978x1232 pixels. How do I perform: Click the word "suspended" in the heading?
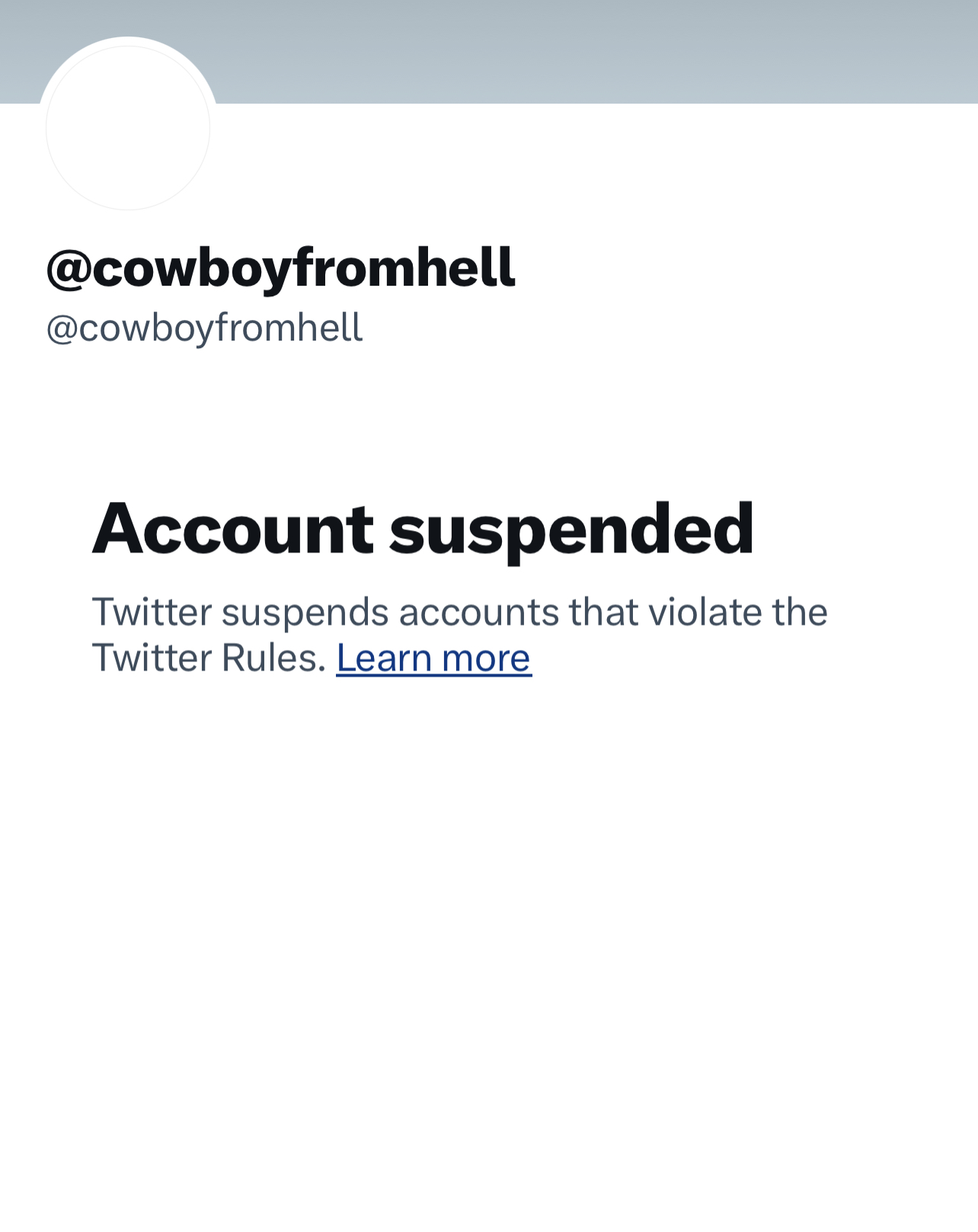pos(571,529)
